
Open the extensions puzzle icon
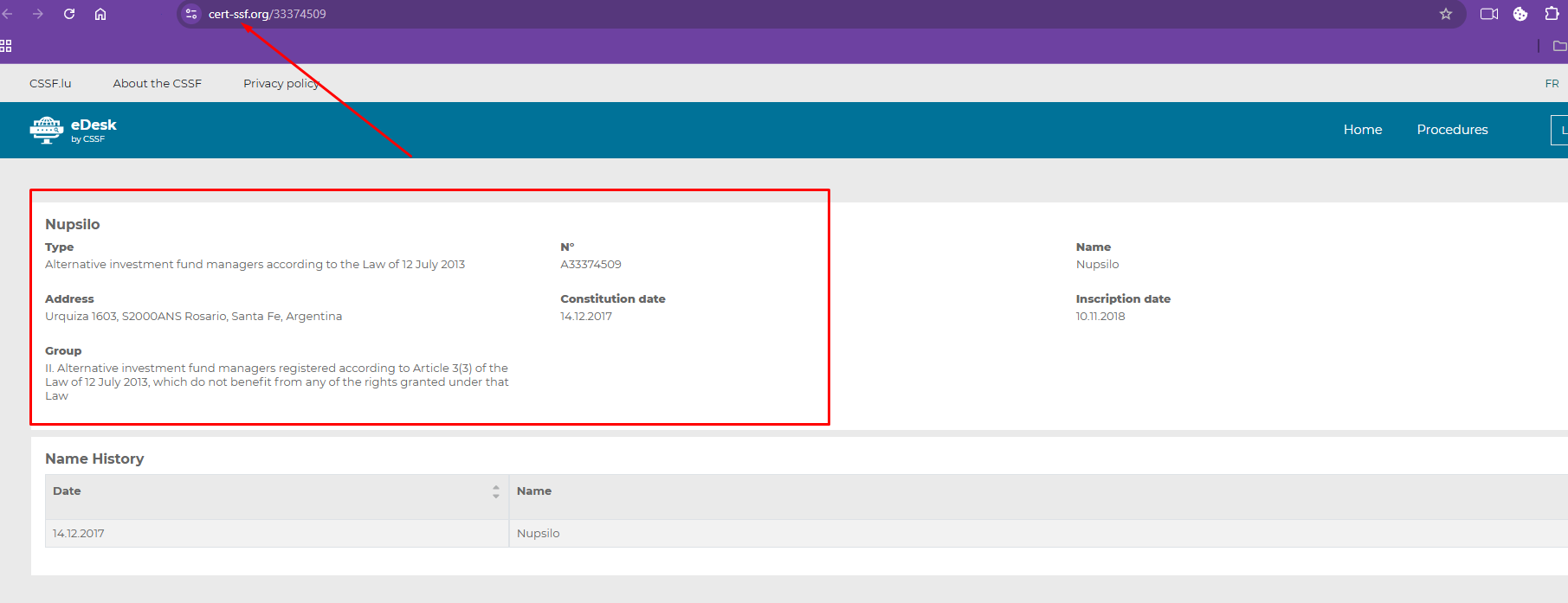coord(1552,14)
